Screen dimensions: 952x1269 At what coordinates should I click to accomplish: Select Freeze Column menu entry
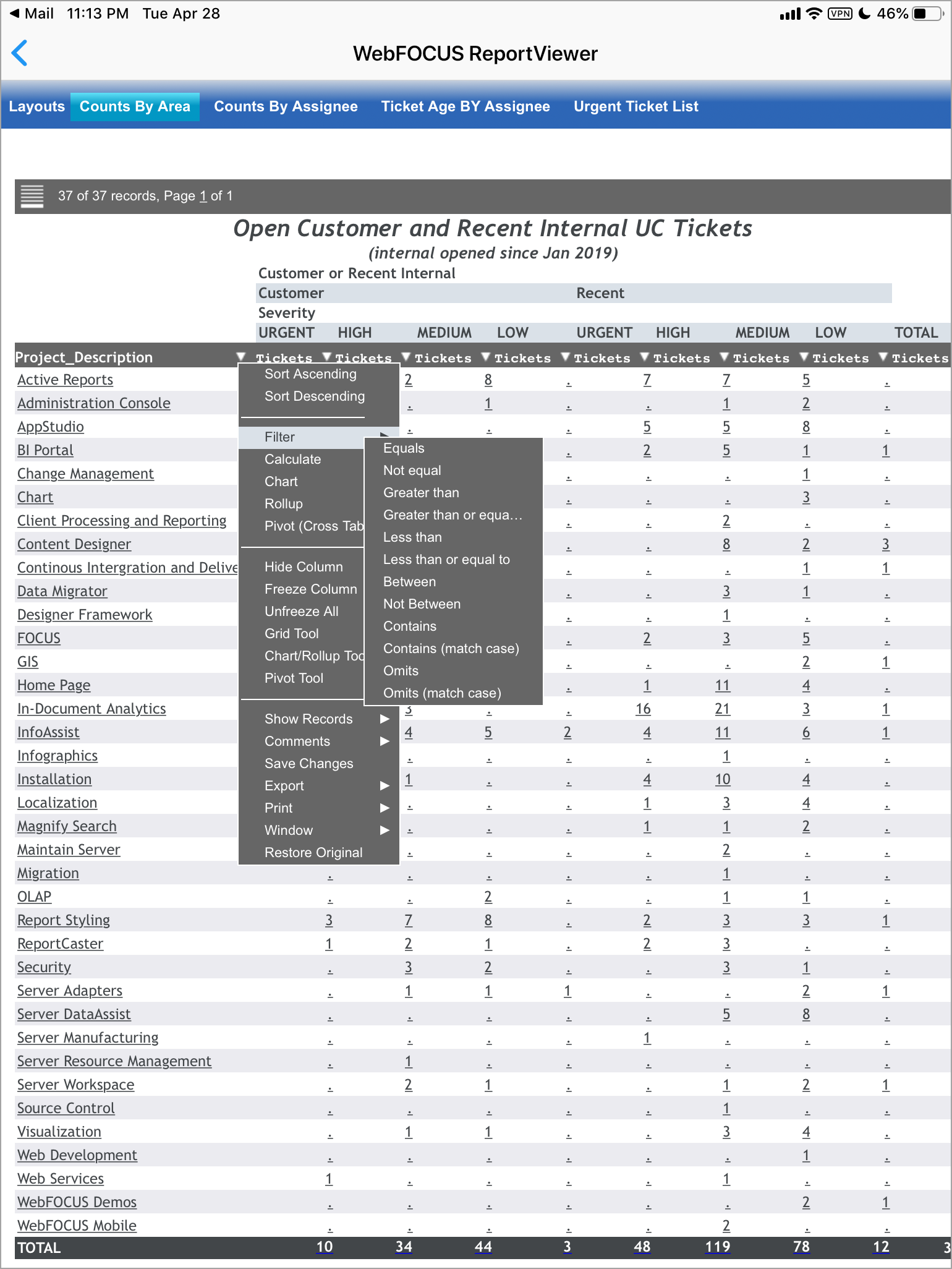311,589
